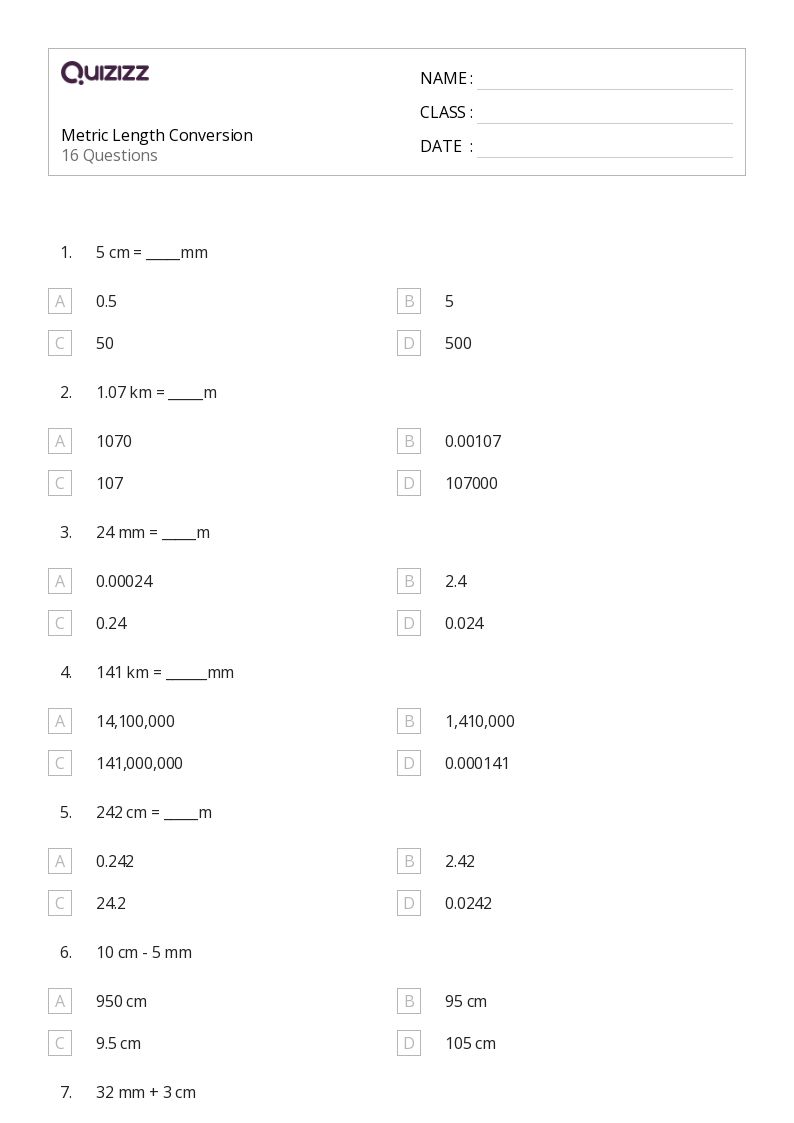Select box B next to 95 cm
Image resolution: width=794 pixels, height=1123 pixels.
point(409,1001)
